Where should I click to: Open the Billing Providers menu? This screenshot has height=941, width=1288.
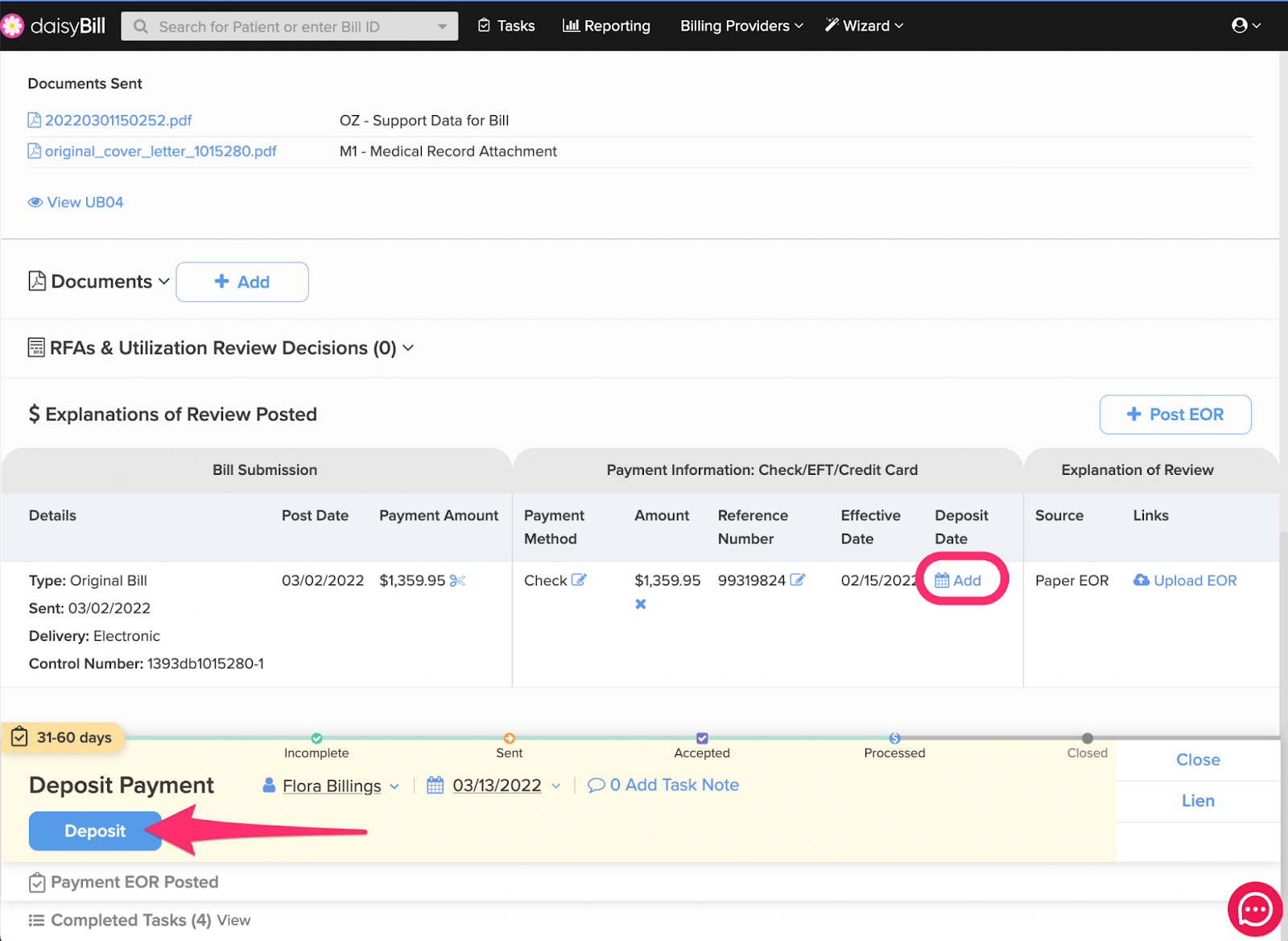click(x=741, y=26)
